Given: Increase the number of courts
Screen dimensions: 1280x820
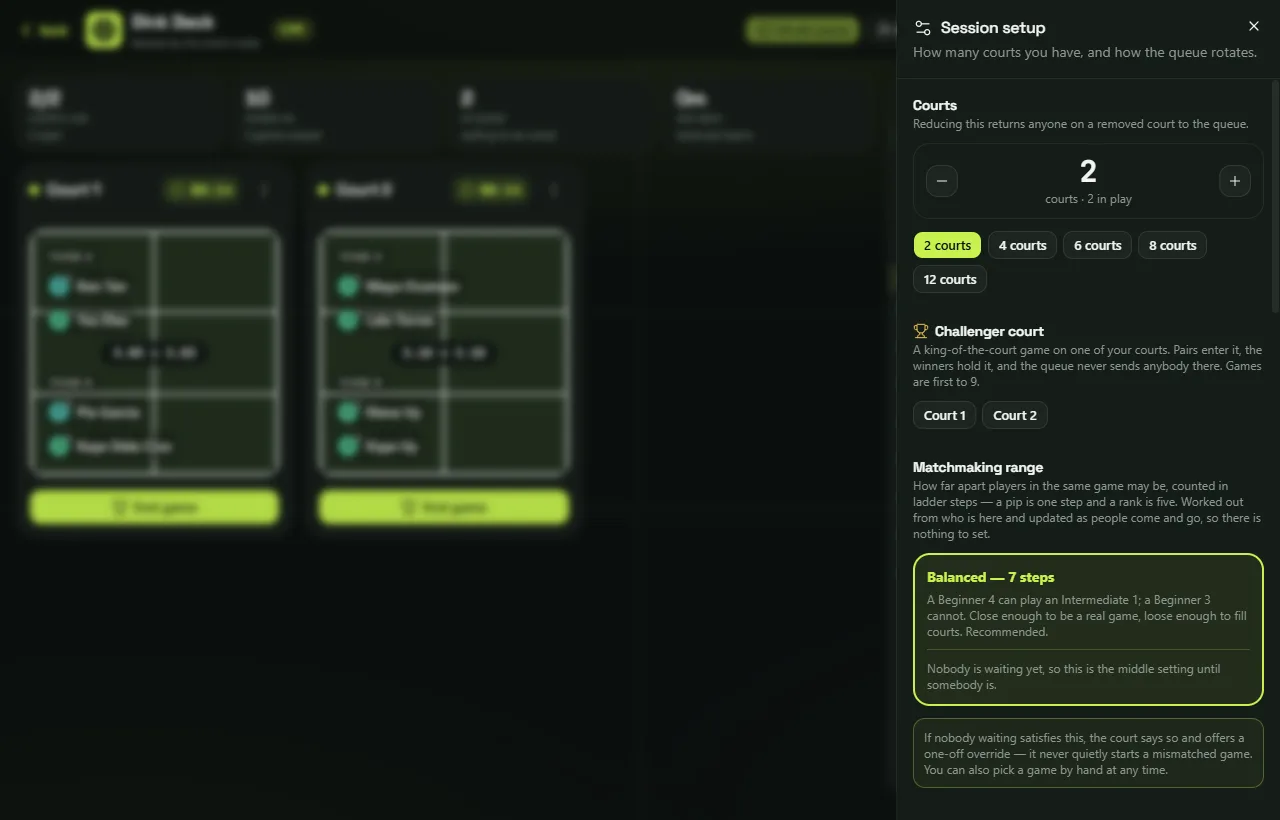Looking at the screenshot, I should click(x=1235, y=181).
